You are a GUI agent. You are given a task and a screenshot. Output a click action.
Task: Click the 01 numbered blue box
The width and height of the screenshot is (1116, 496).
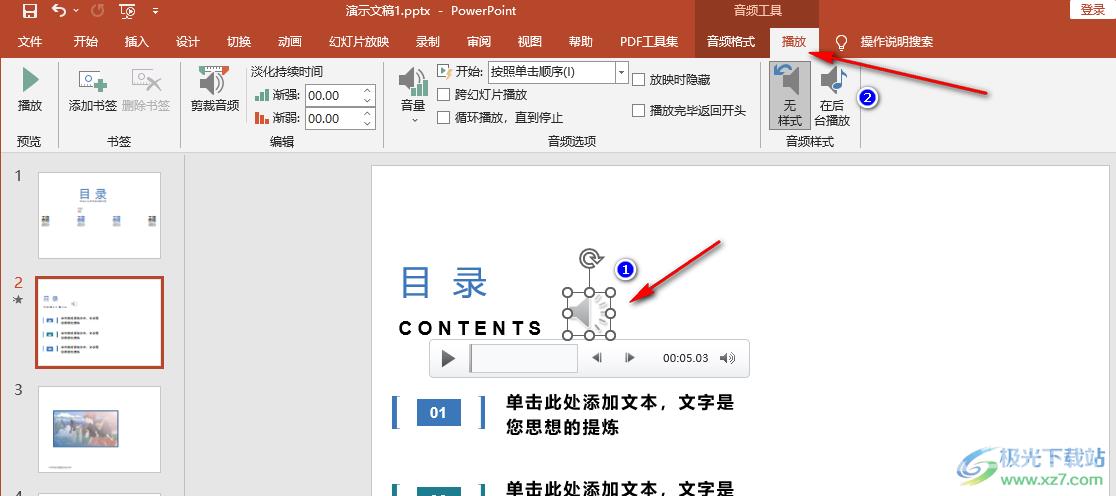[438, 413]
